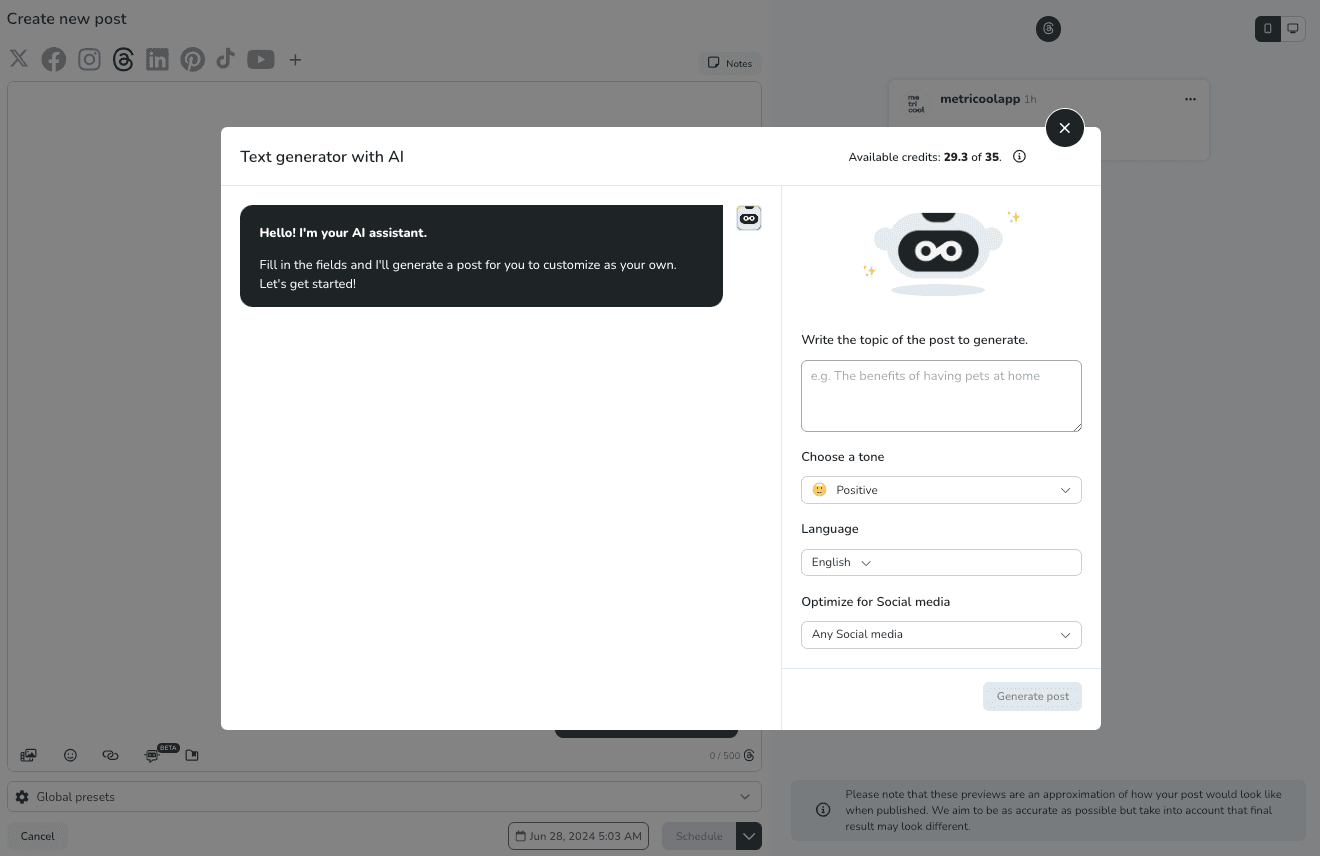
Task: Click the YouTube network icon
Action: 260,59
